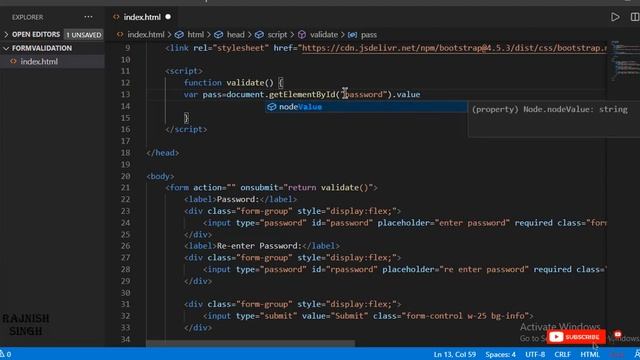Click the function validate() declaration text
Viewport: 640px width, 360px height.
point(229,83)
